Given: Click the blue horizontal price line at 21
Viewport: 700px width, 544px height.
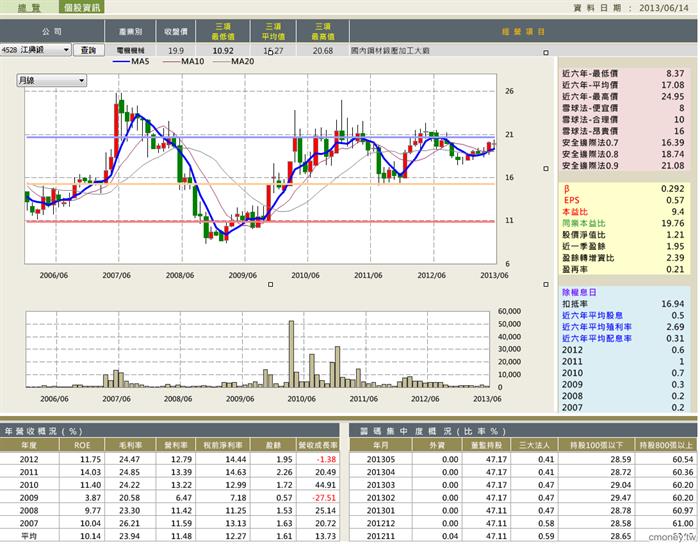Looking at the screenshot, I should (260, 137).
